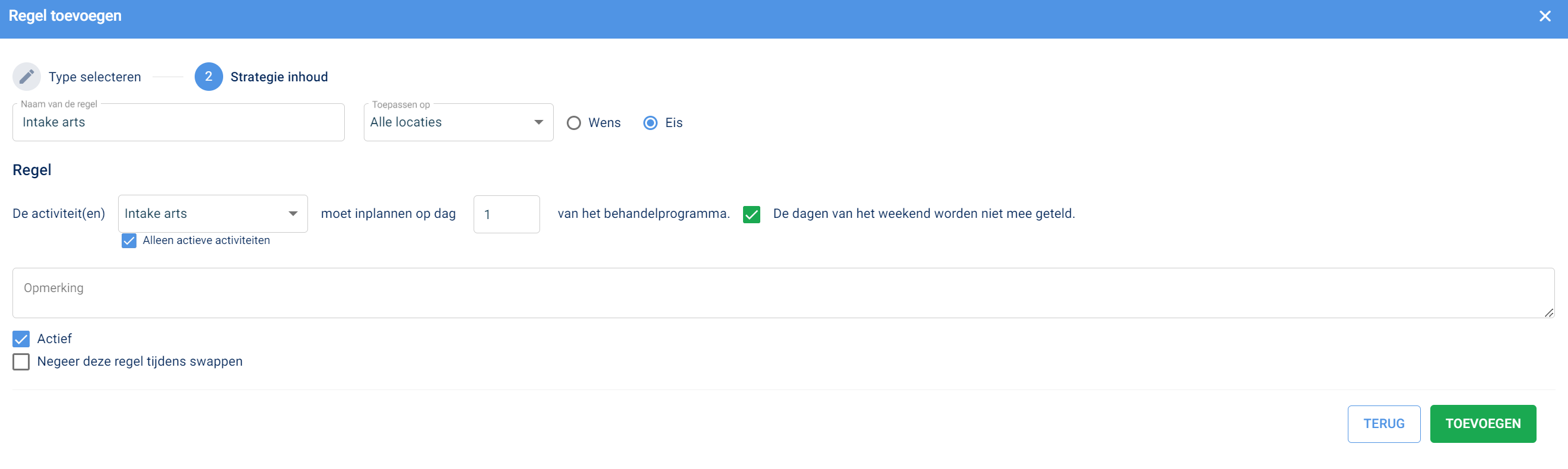Click the 'Regel' section heading

pos(32,170)
